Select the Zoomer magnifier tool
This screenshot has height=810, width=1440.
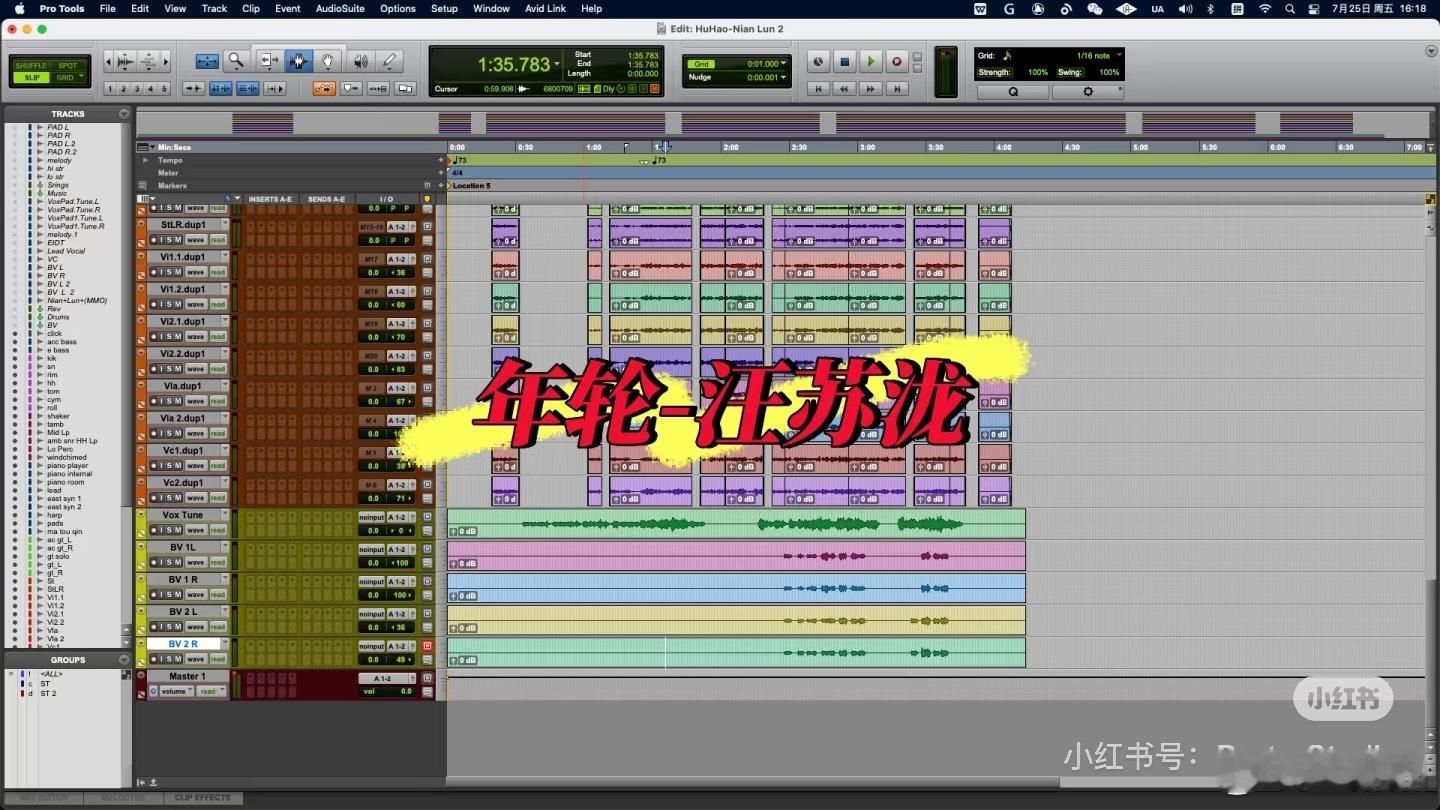pos(236,61)
